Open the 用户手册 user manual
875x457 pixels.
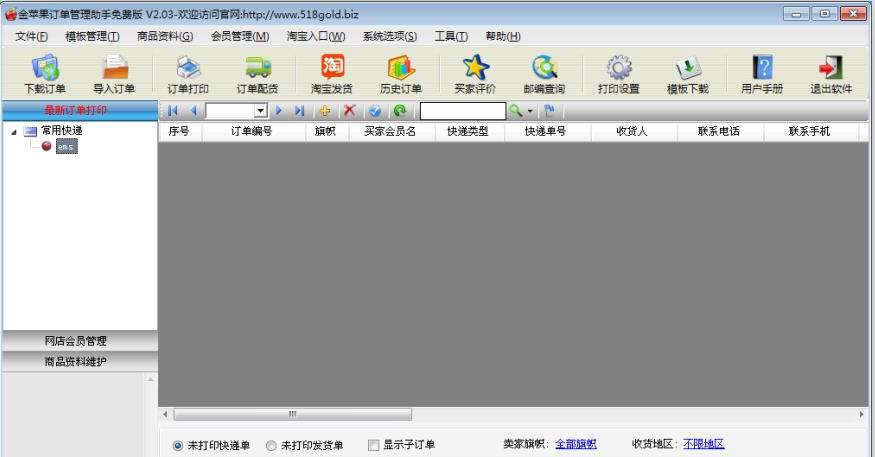click(x=762, y=74)
